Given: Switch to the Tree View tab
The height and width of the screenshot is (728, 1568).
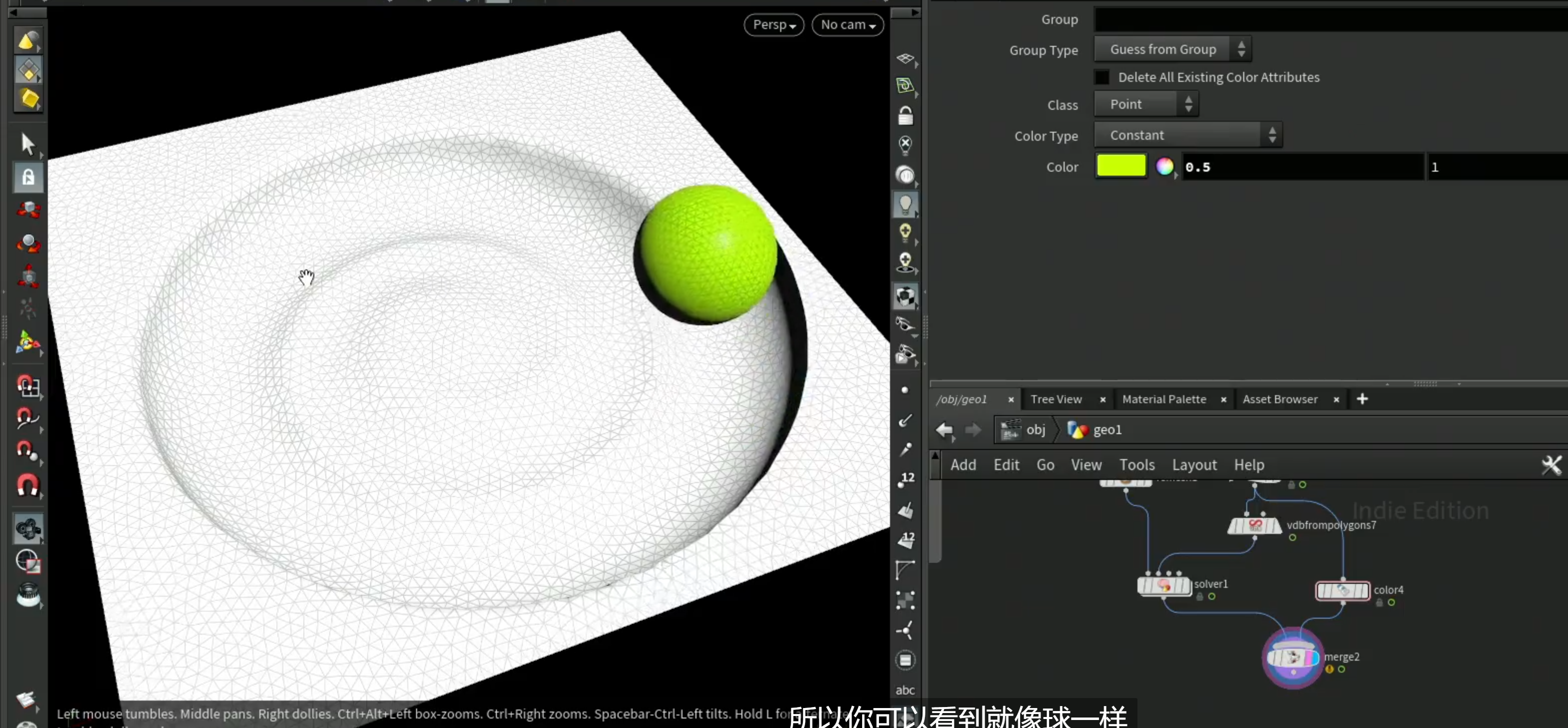Looking at the screenshot, I should point(1056,399).
